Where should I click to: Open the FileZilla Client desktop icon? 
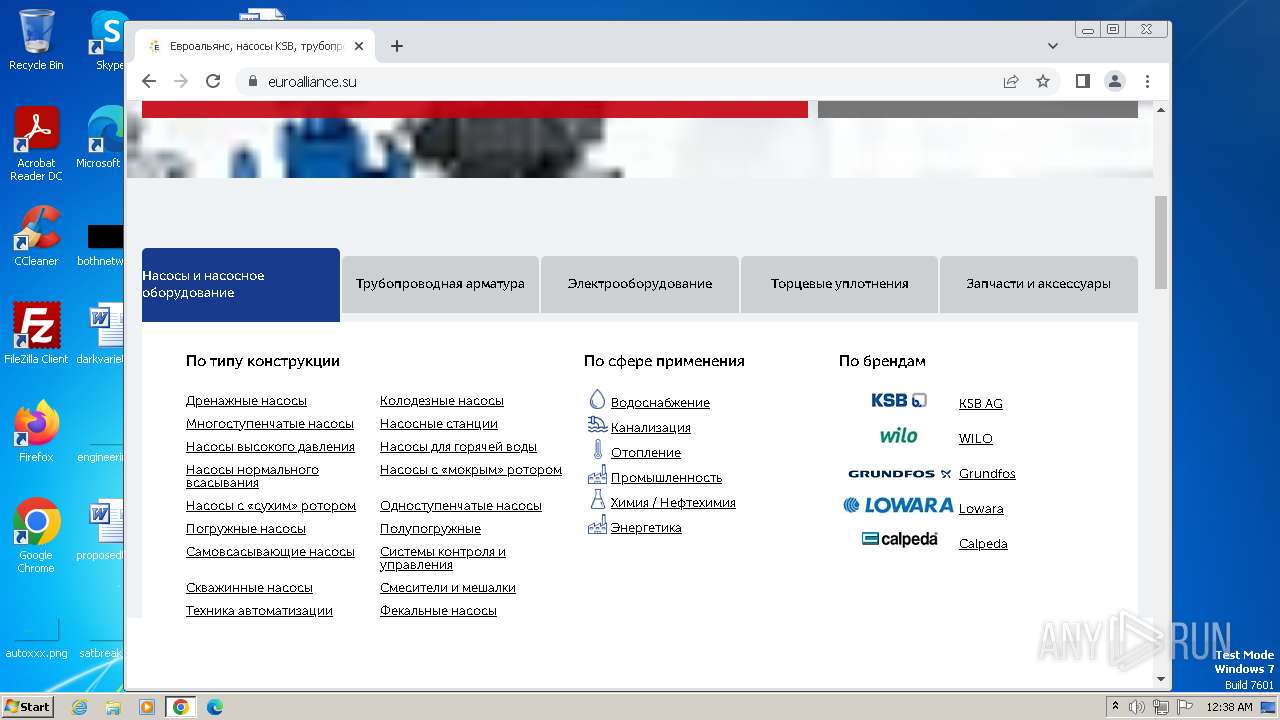pyautogui.click(x=36, y=334)
